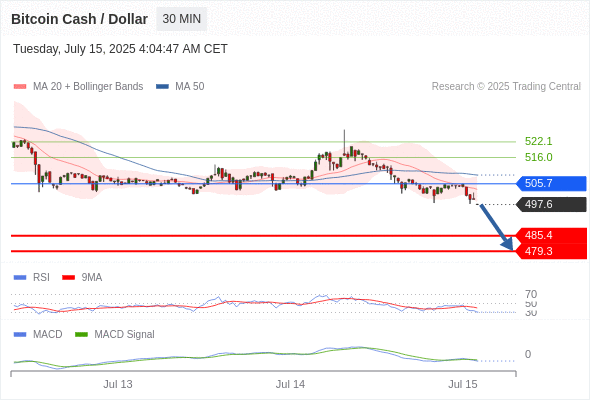
Task: Click the 479.3 red support tag
Action: click(551, 251)
